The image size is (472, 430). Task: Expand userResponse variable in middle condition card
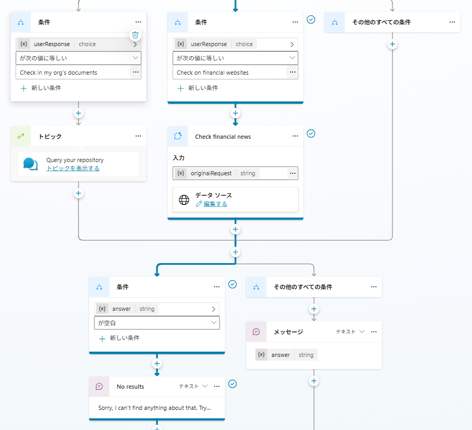[x=292, y=44]
